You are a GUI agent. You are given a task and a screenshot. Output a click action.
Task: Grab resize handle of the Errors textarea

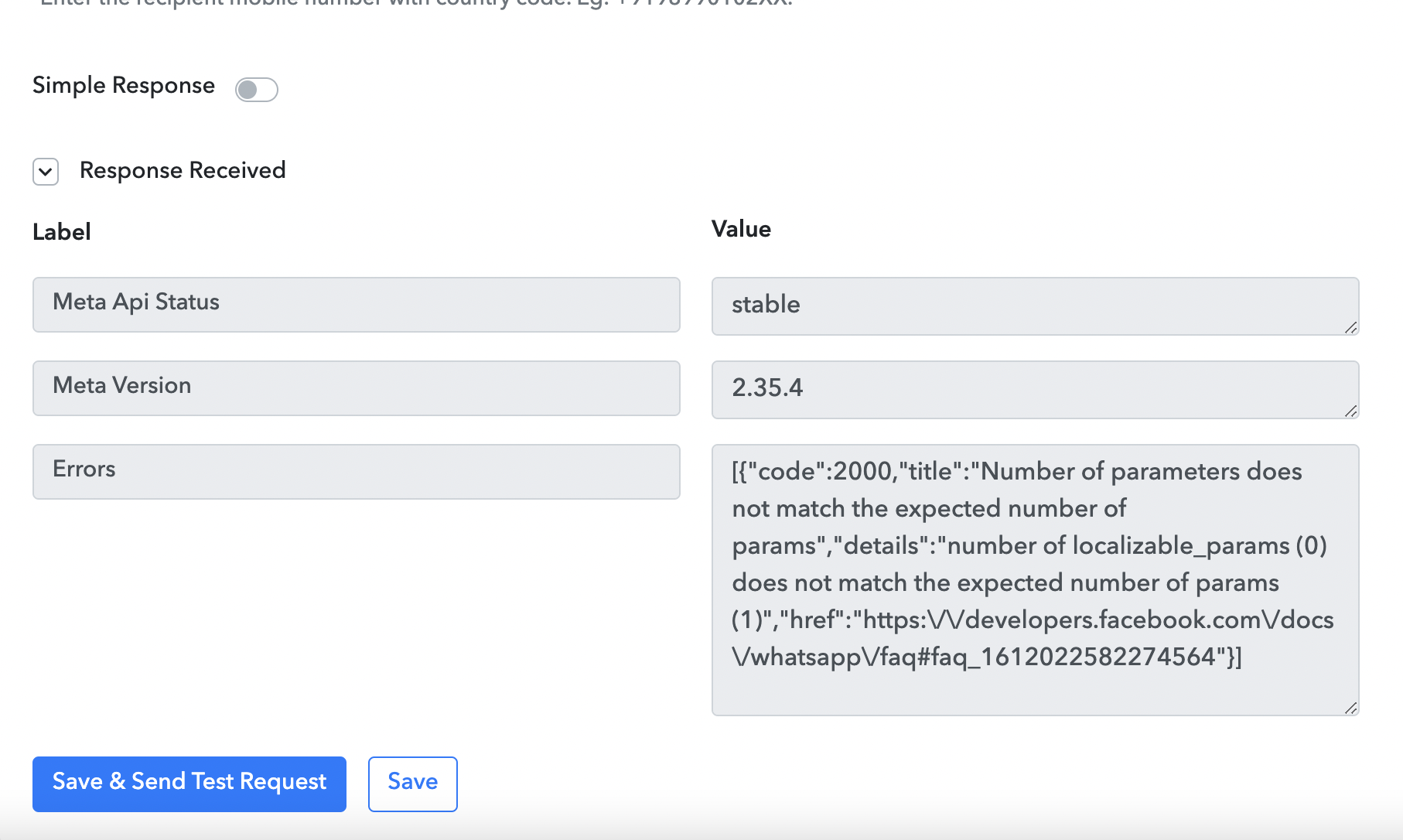[1350, 708]
